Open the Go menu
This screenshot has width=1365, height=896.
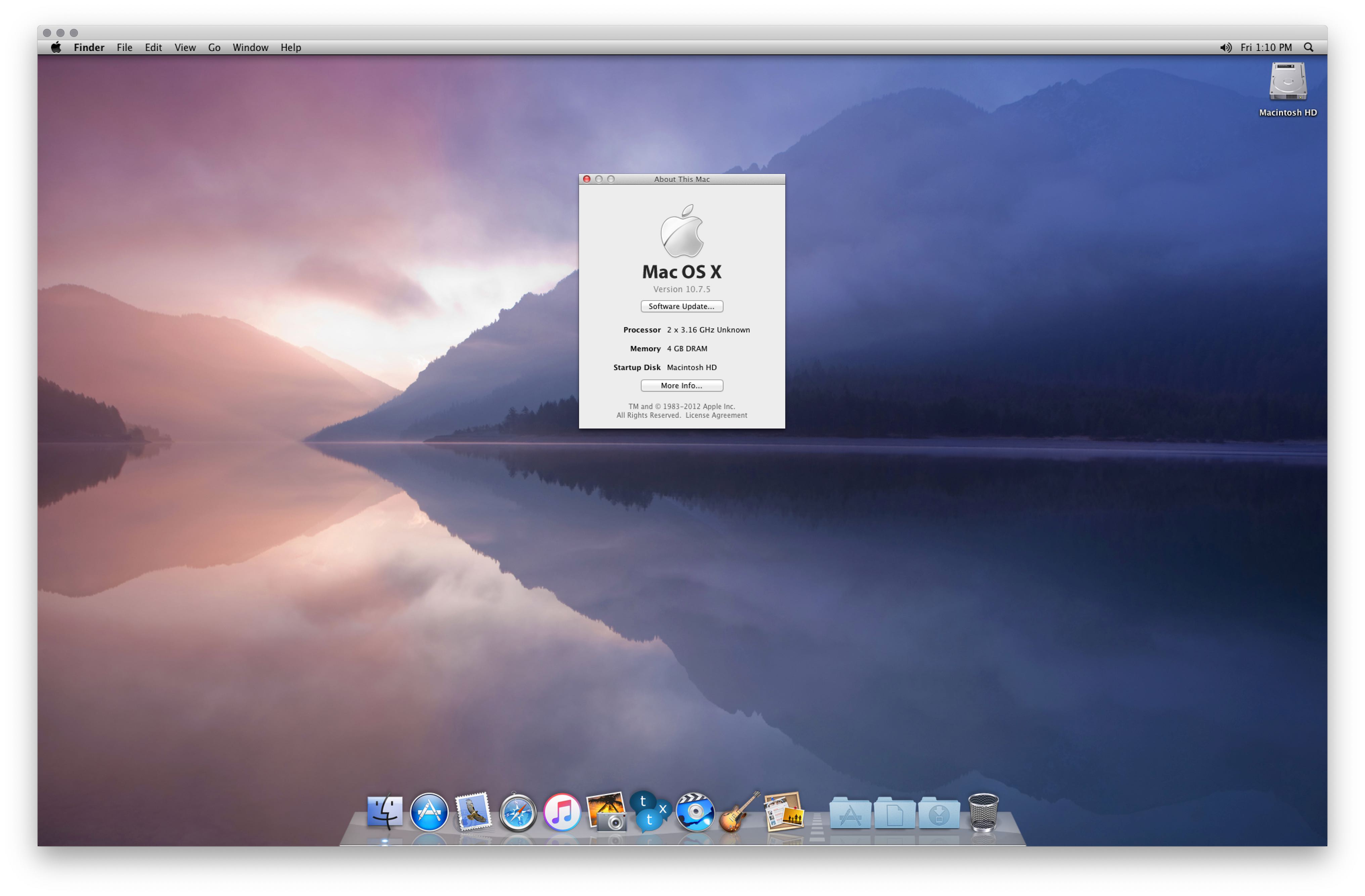coord(214,48)
